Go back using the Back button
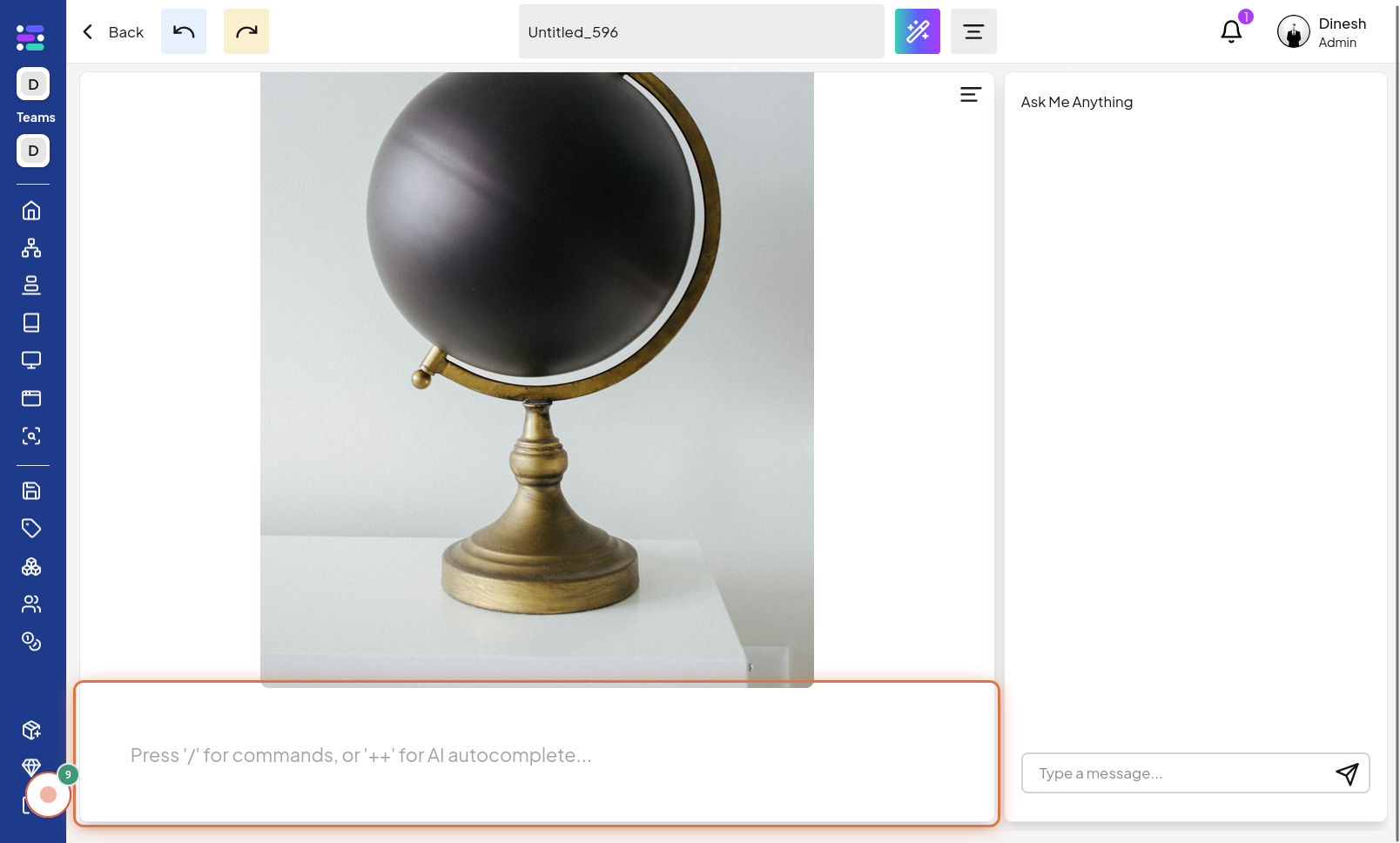The width and height of the screenshot is (1400, 843). (112, 32)
